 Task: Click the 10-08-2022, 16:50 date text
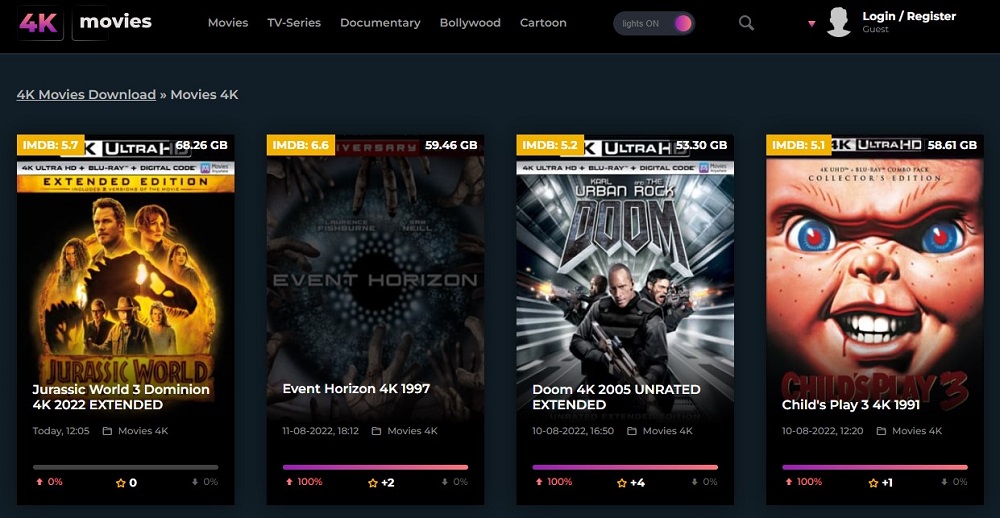coord(573,431)
